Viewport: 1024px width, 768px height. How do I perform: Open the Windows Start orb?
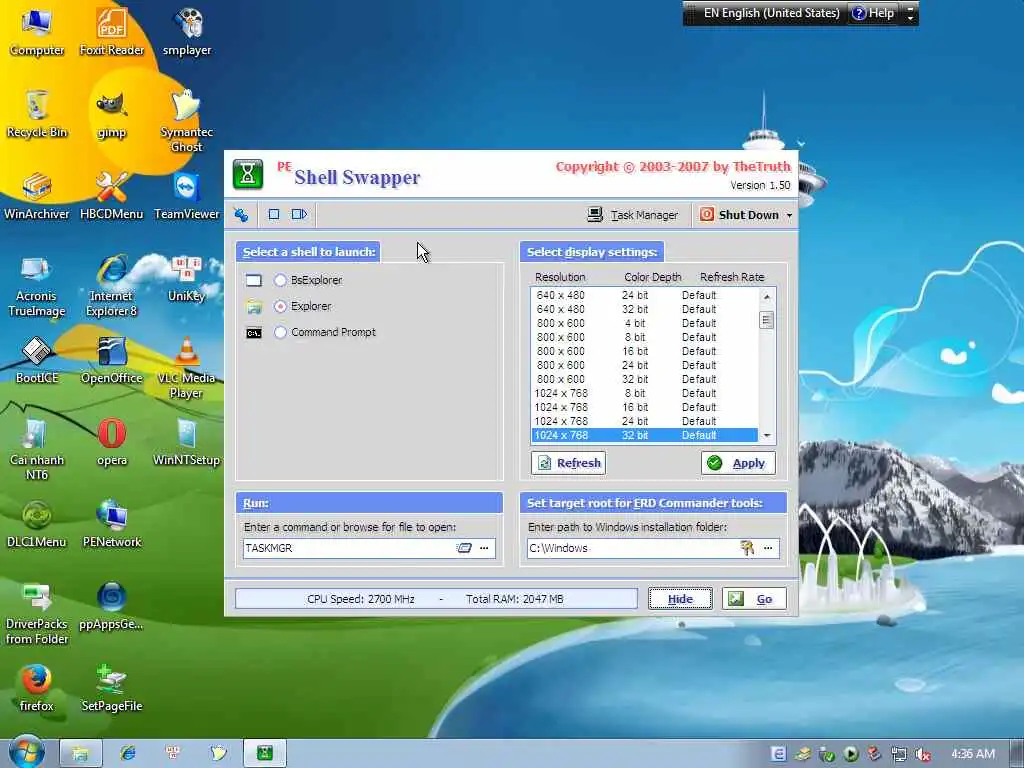click(x=26, y=752)
